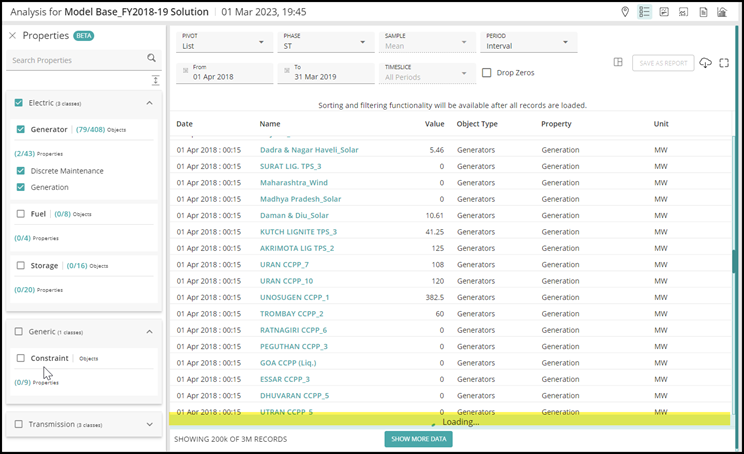Open the map location pin view
This screenshot has width=744, height=454.
pyautogui.click(x=626, y=12)
